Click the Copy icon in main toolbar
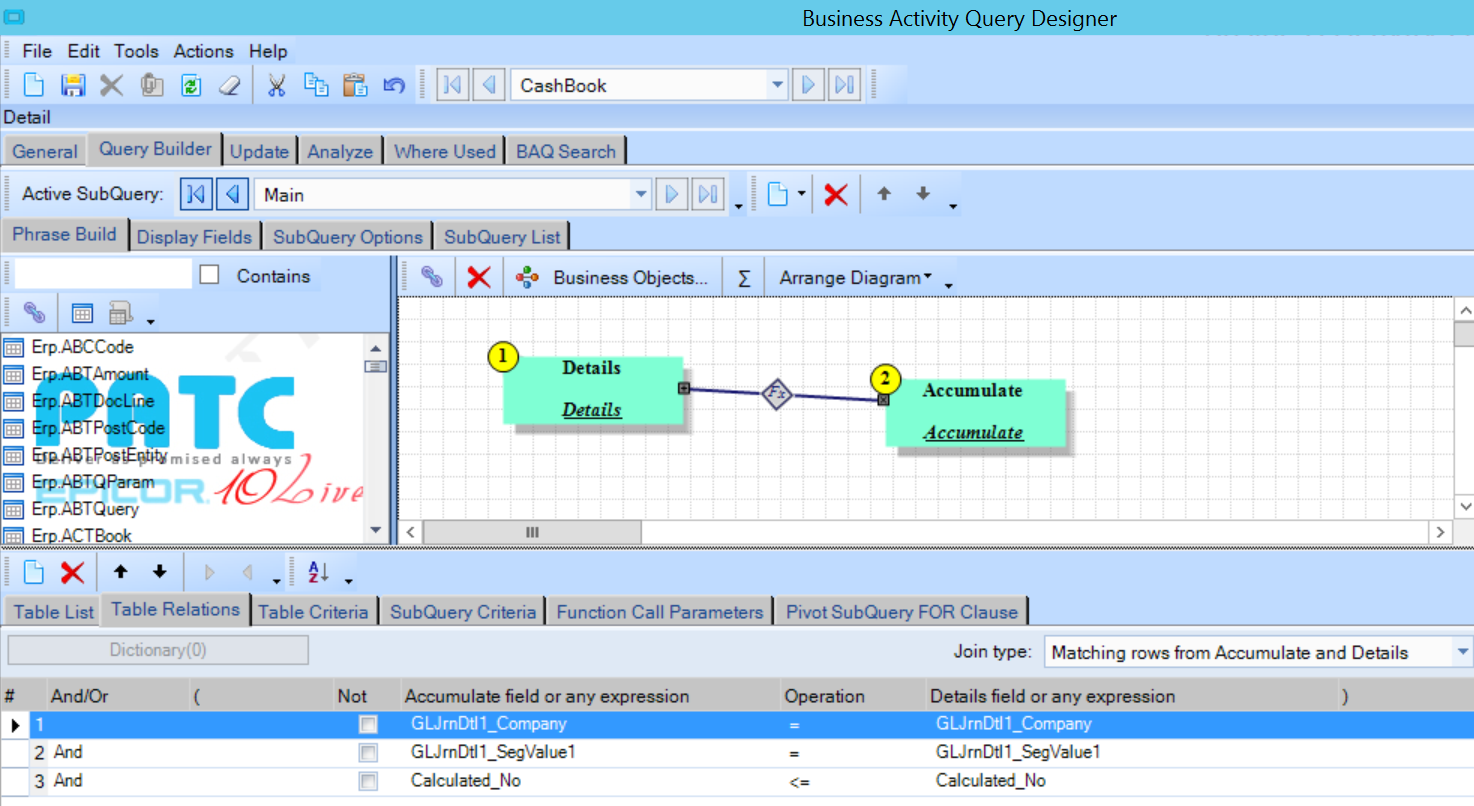The height and width of the screenshot is (806, 1474). click(x=316, y=85)
